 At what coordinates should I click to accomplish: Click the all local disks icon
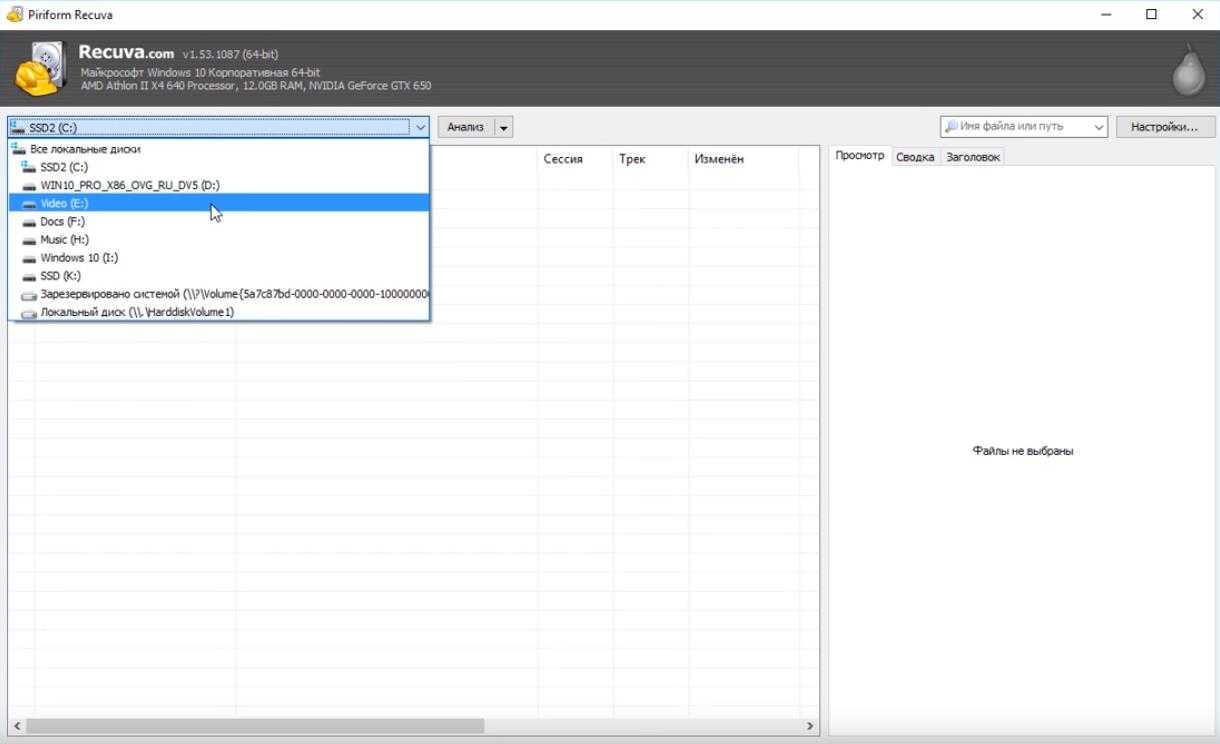[18, 149]
